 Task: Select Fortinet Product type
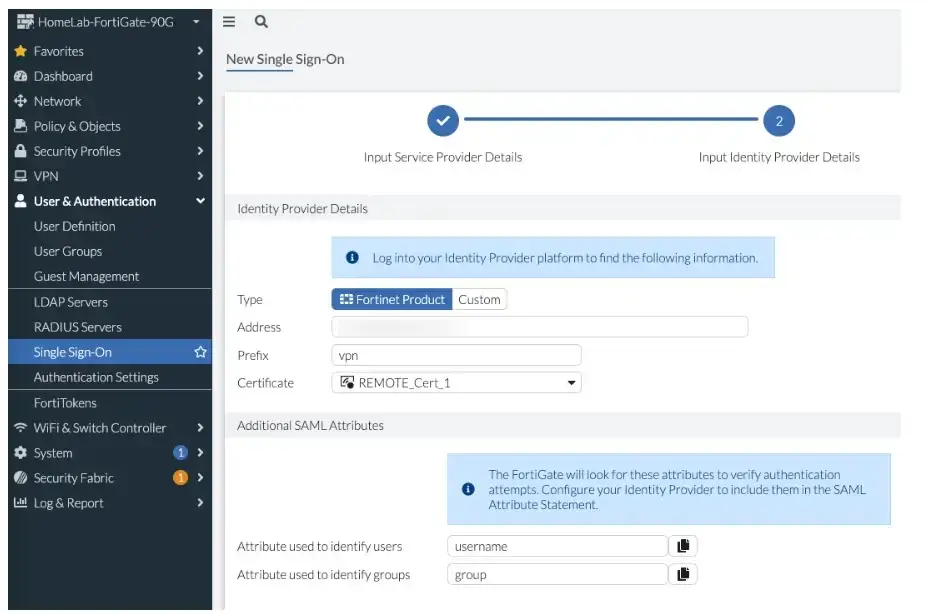point(392,299)
